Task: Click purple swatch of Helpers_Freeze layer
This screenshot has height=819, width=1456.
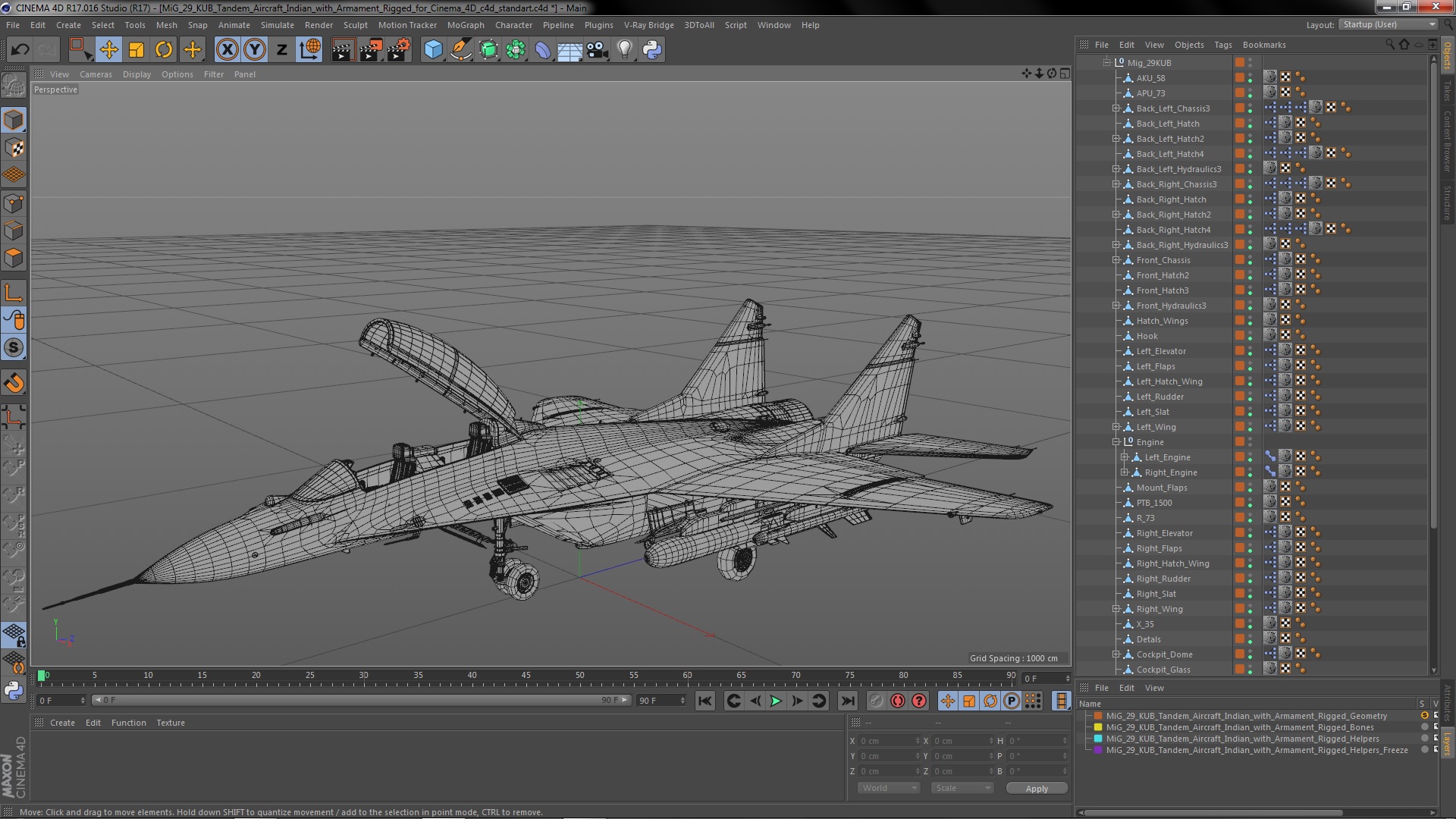Action: click(1097, 750)
